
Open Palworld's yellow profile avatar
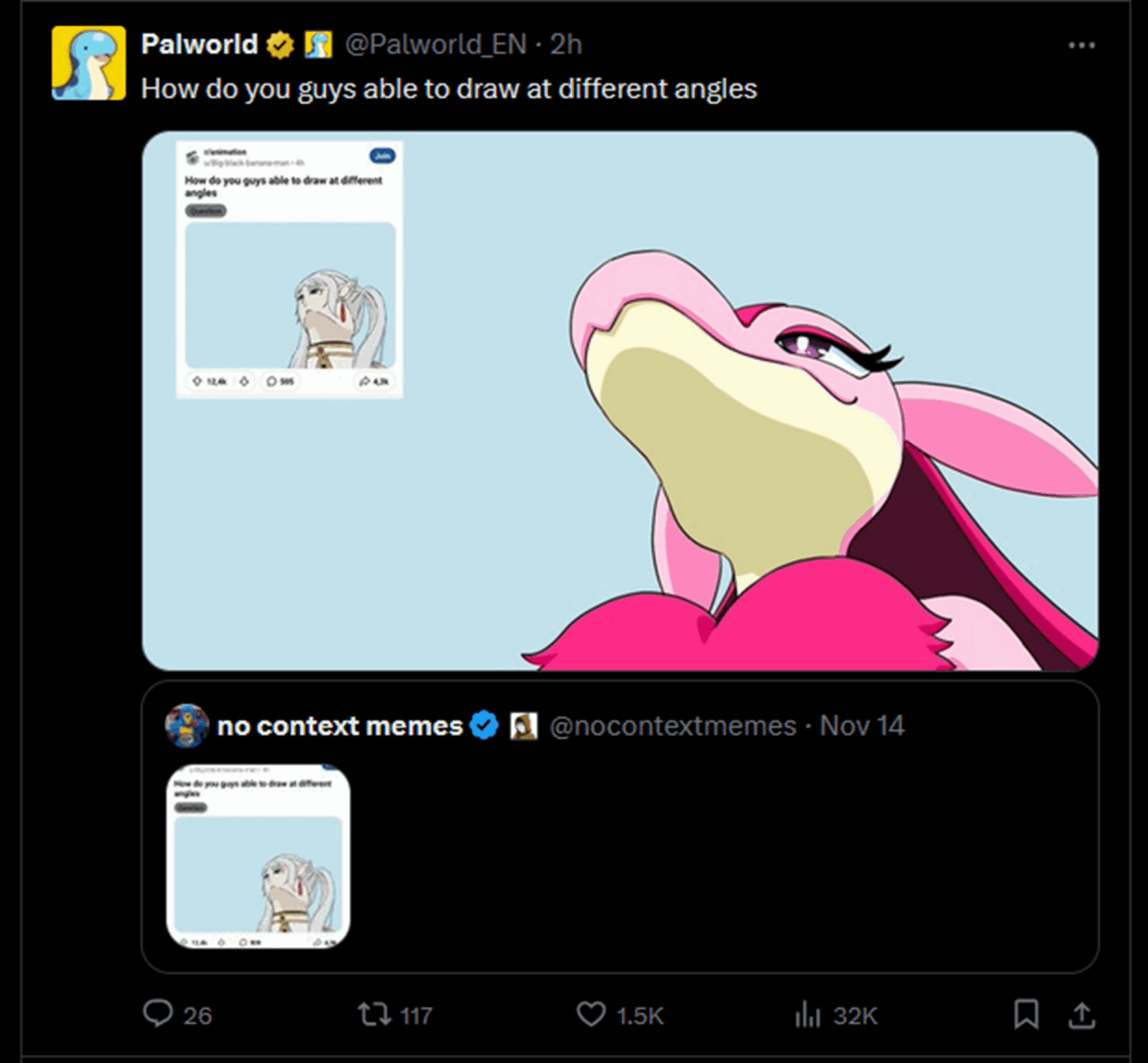click(x=88, y=63)
